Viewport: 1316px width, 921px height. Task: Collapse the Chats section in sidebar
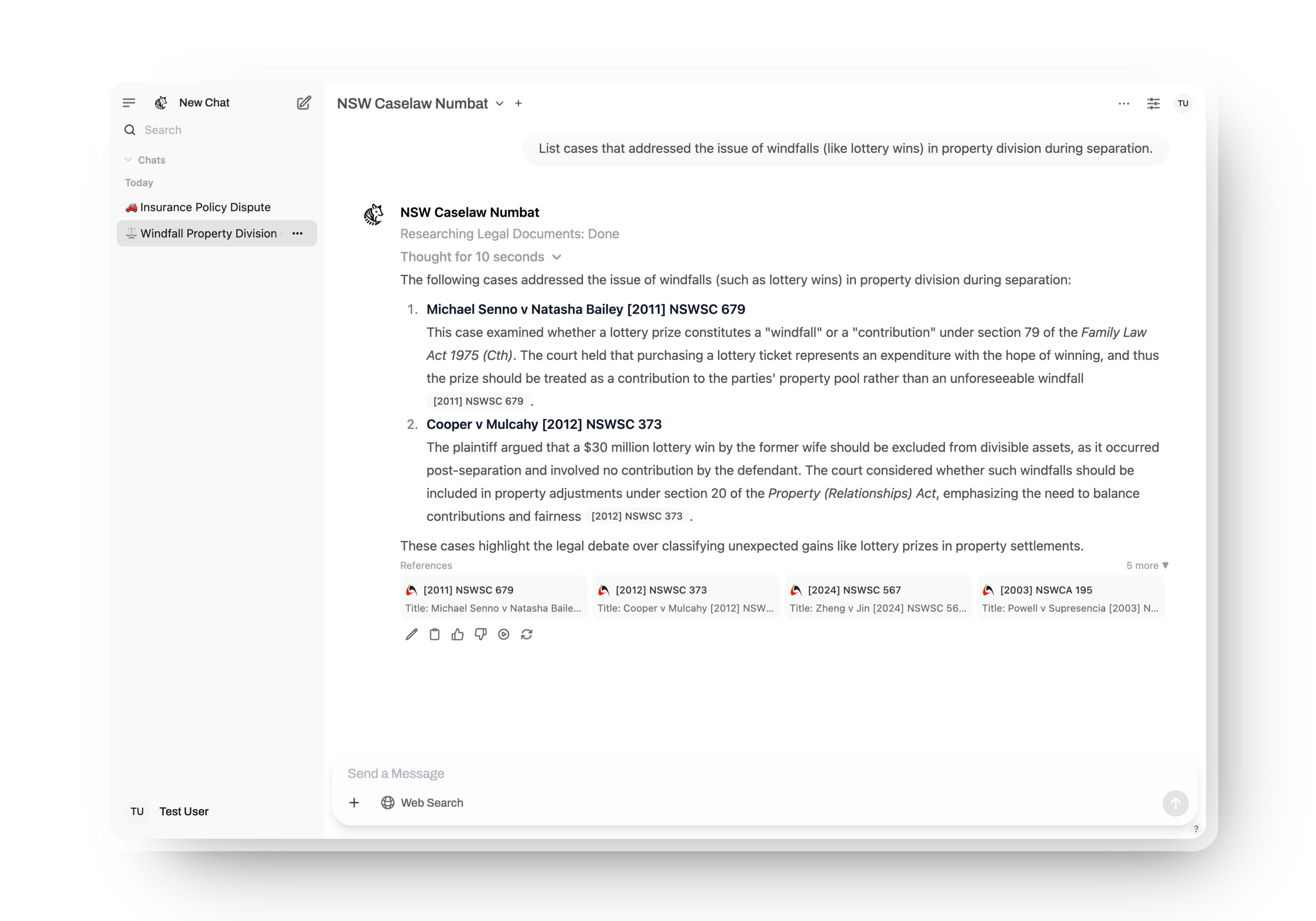(145, 160)
